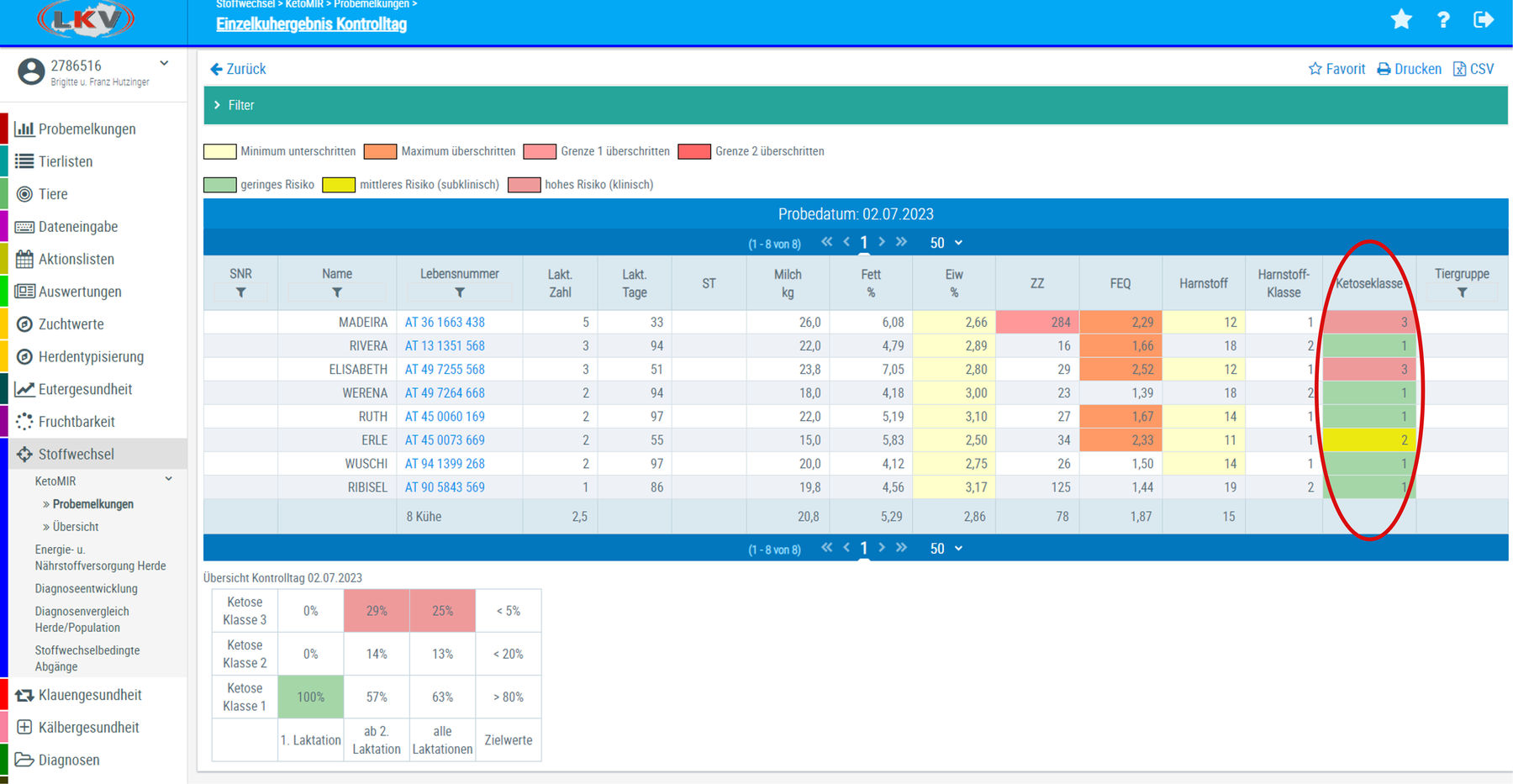
Task: Open help via question mark icon
Action: 1443,19
